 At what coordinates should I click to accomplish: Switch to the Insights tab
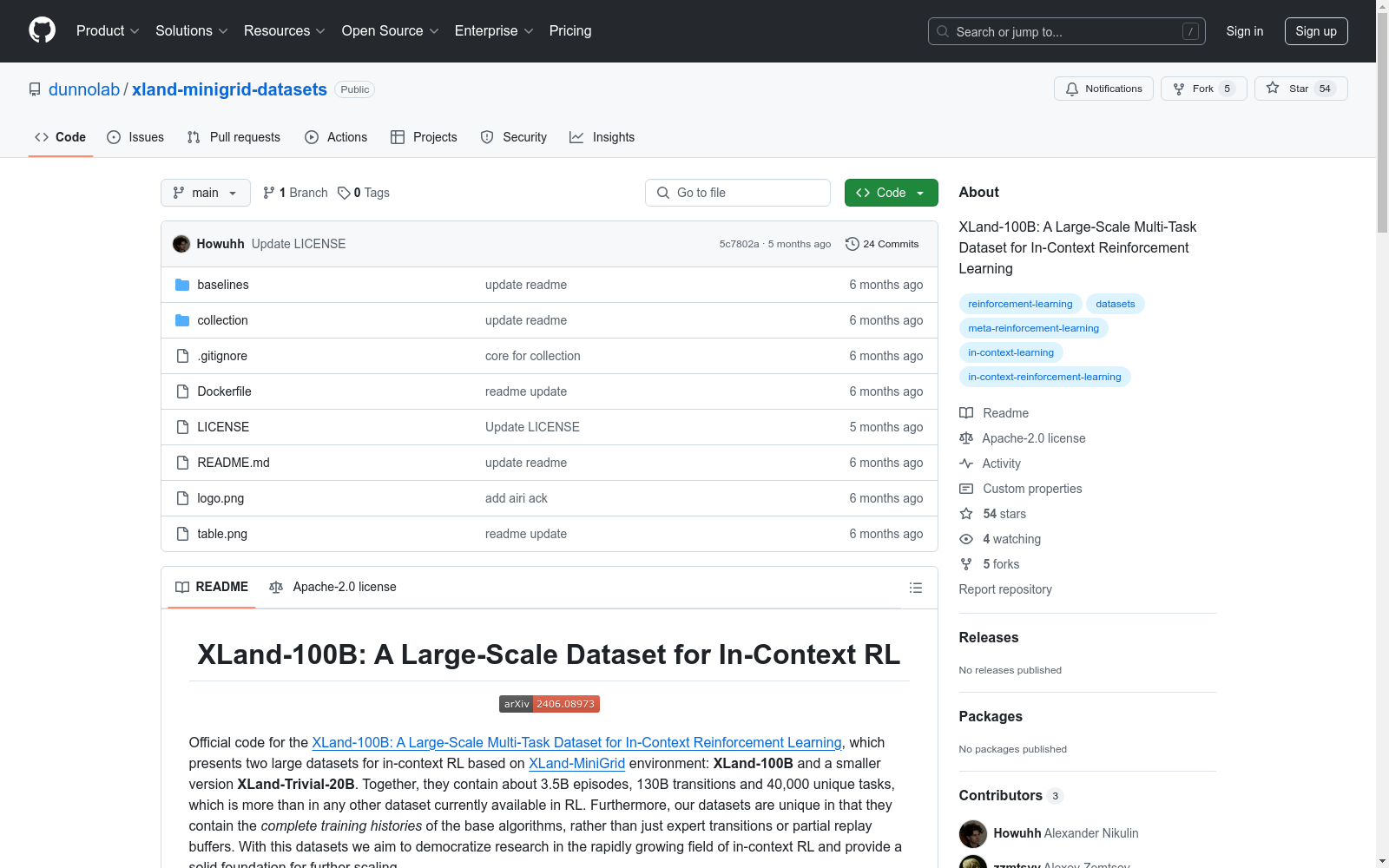pyautogui.click(x=602, y=137)
